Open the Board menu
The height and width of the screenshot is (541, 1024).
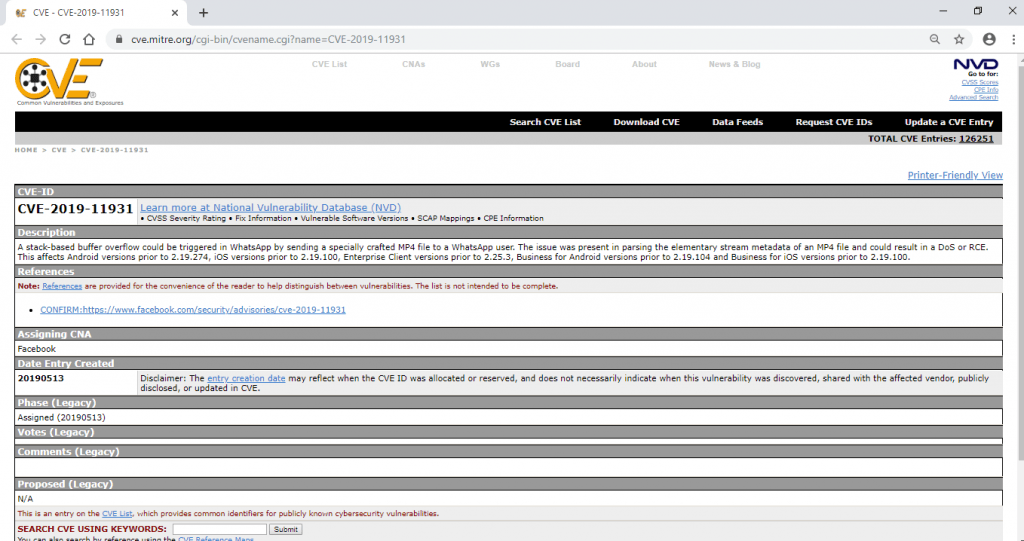tap(568, 64)
